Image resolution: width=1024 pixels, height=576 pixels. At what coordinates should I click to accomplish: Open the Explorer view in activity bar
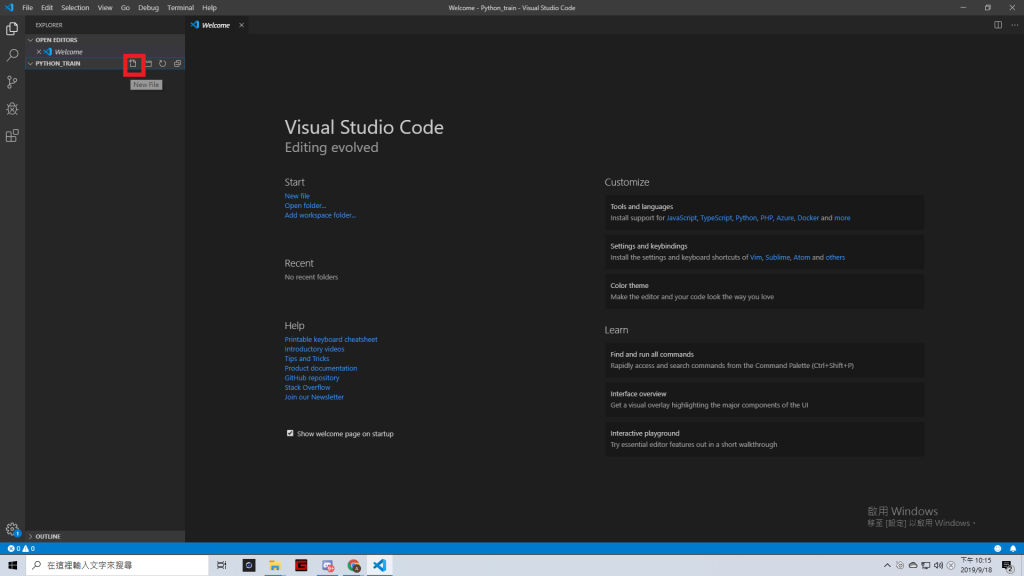pyautogui.click(x=12, y=29)
